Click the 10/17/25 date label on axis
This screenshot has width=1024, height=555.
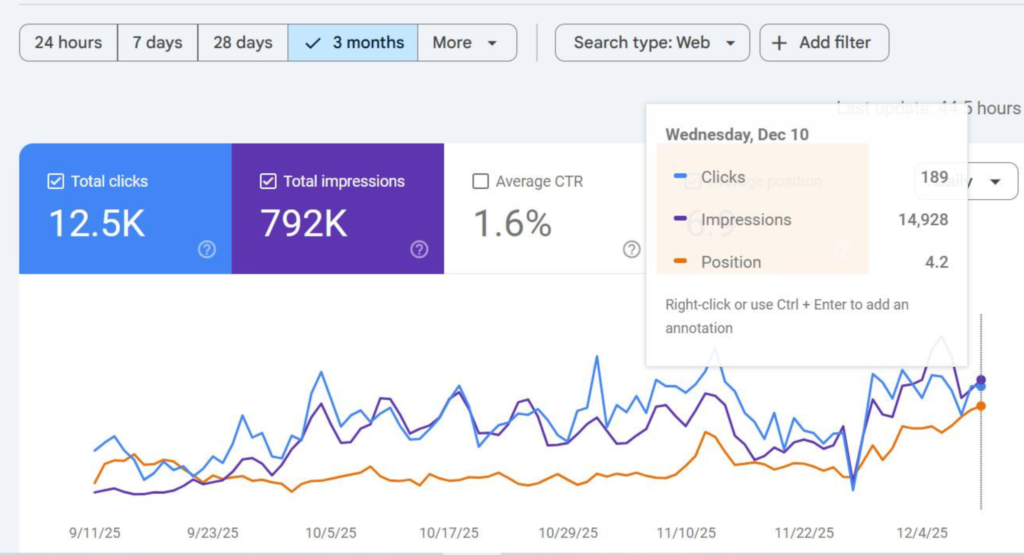(449, 533)
